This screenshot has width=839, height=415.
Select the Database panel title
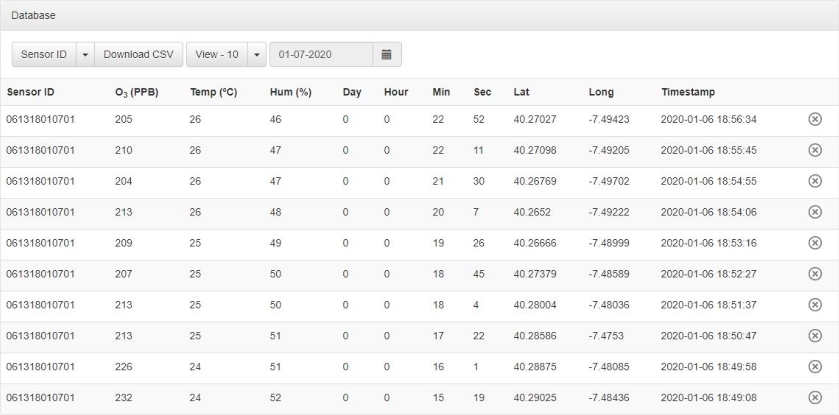[x=33, y=16]
